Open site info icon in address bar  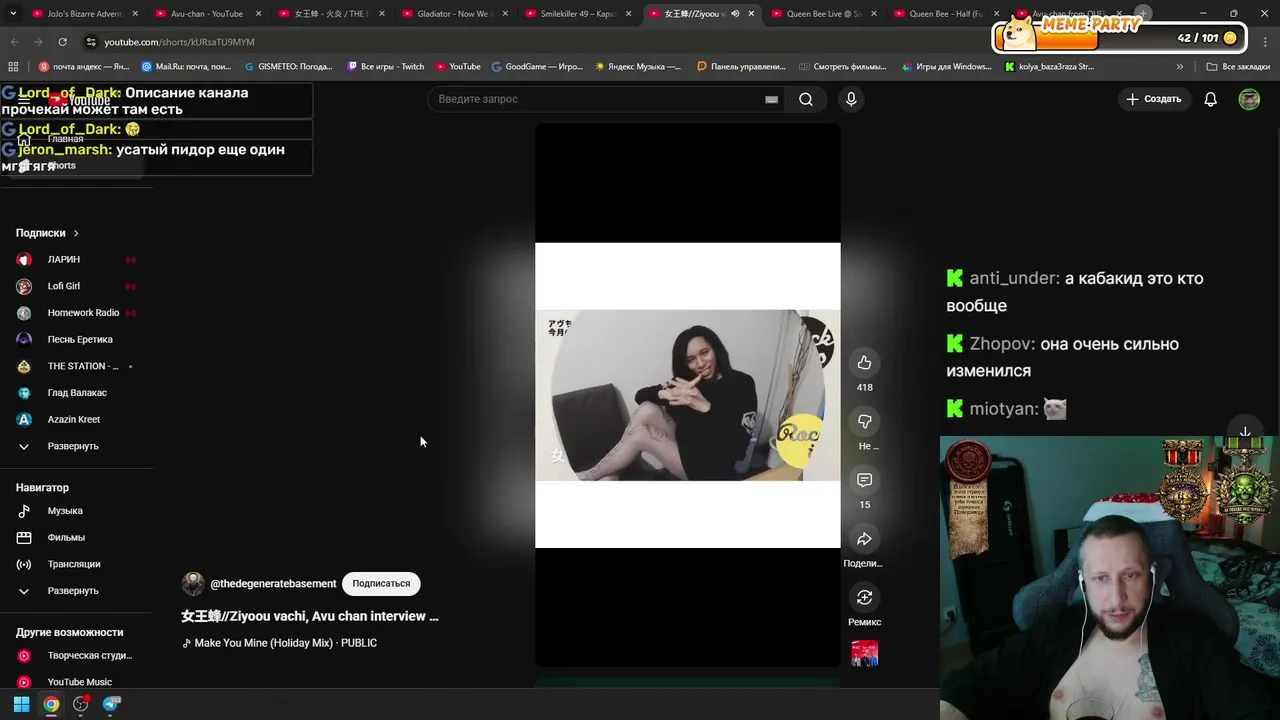pyautogui.click(x=91, y=42)
